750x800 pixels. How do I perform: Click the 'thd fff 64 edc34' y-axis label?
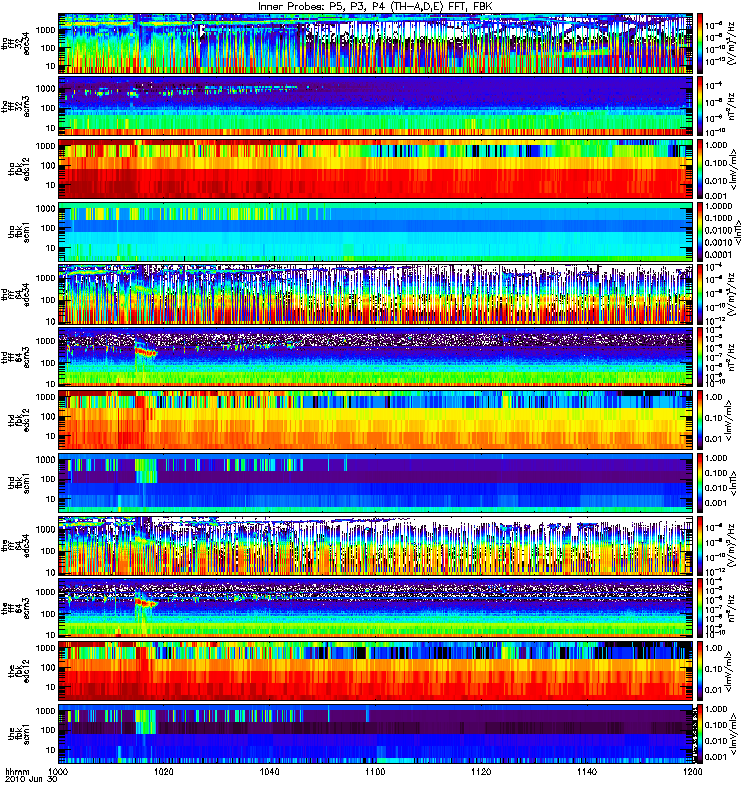click(16, 294)
